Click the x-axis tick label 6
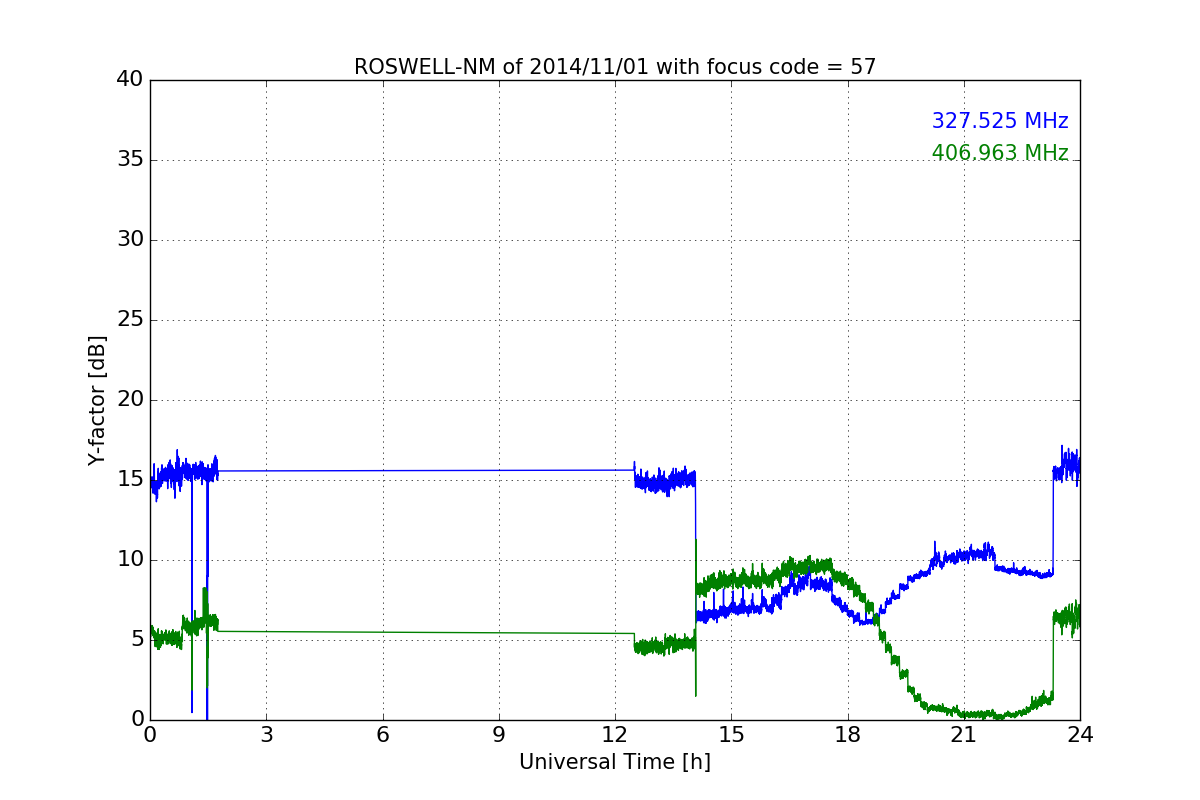1200x800 pixels. click(x=383, y=735)
